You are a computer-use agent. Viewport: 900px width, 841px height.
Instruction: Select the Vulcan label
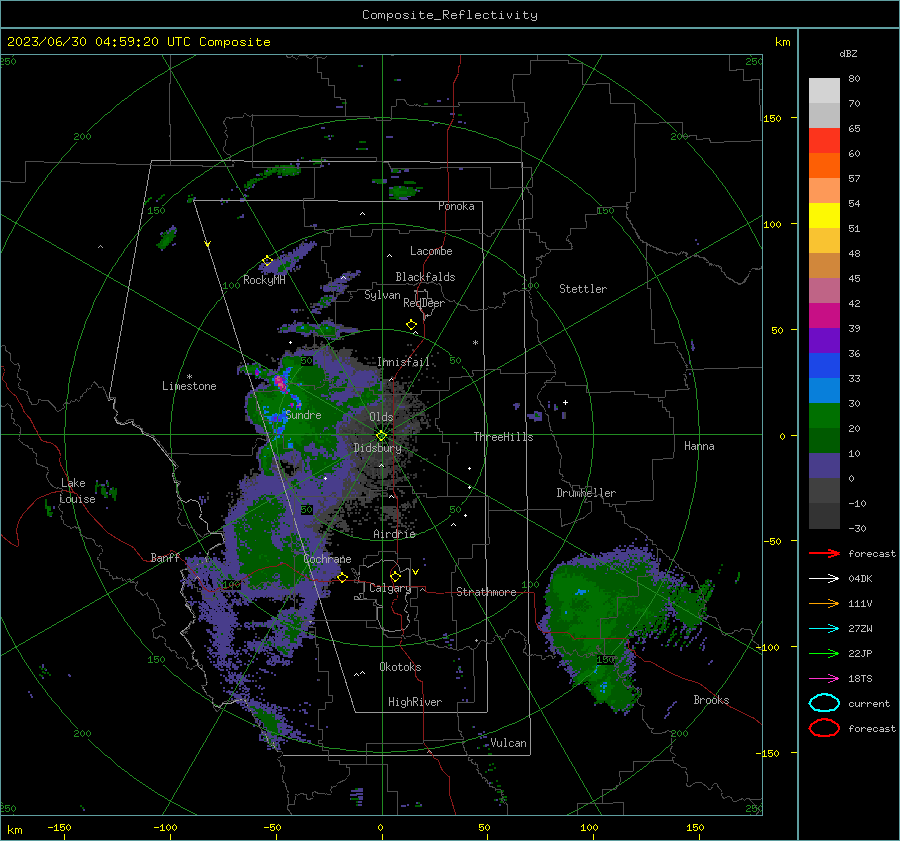click(x=508, y=743)
